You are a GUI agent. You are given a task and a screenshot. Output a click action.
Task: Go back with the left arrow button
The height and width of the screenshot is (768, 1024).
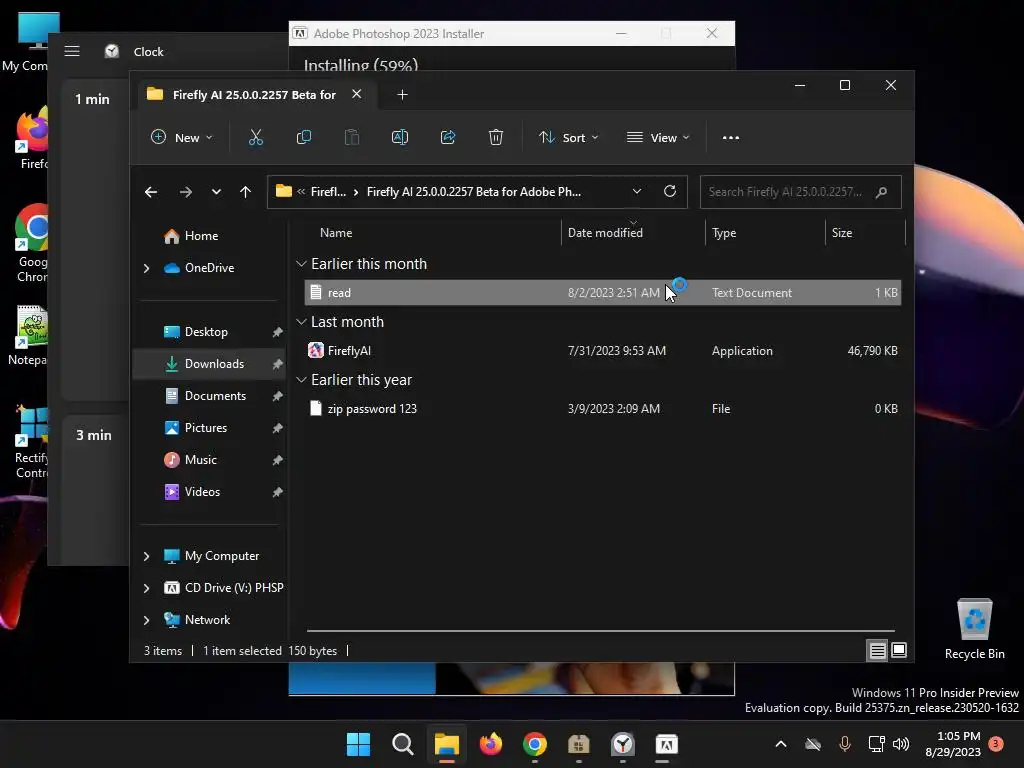151,192
